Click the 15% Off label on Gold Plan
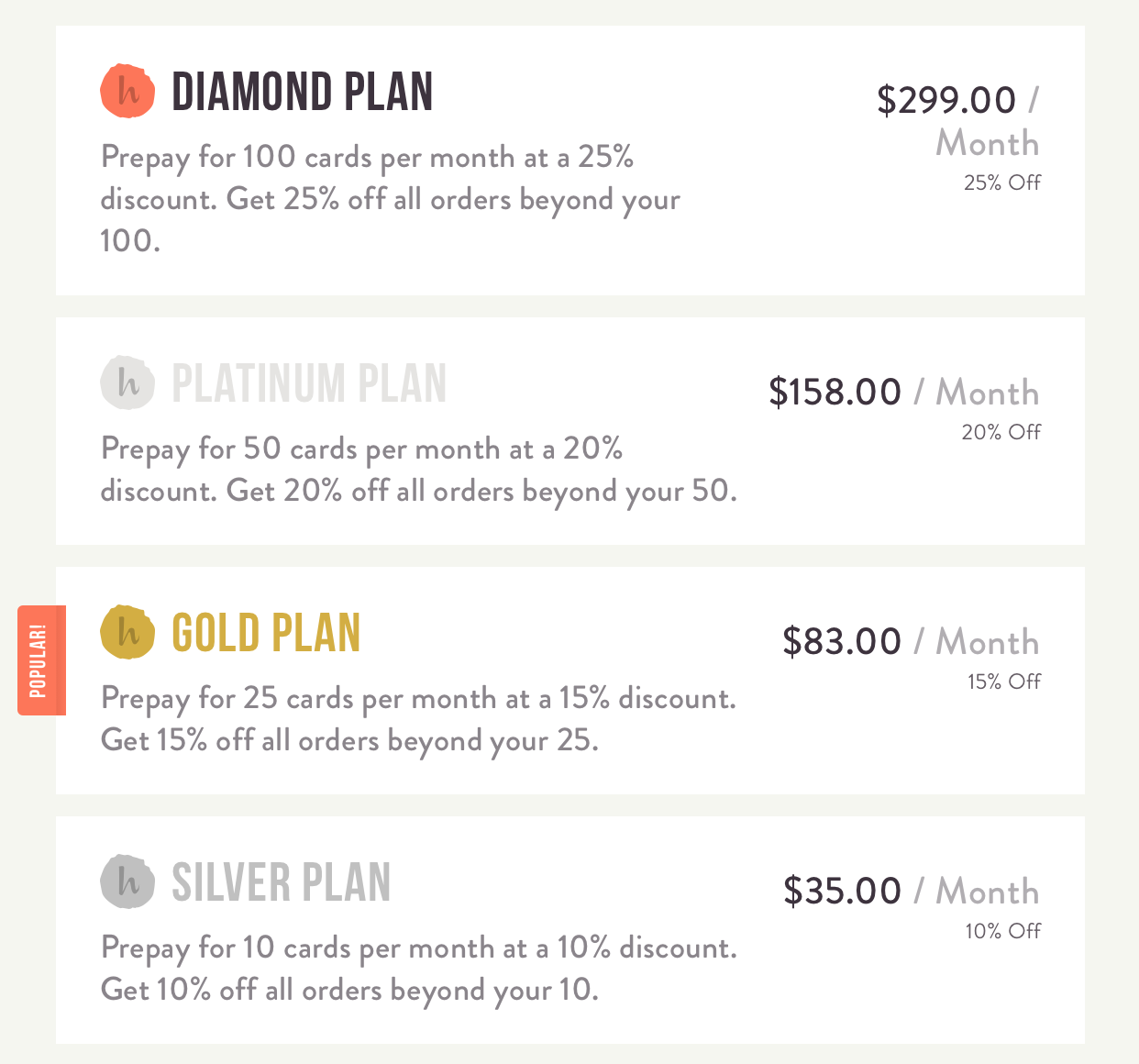The height and width of the screenshot is (1064, 1139). tap(1003, 681)
